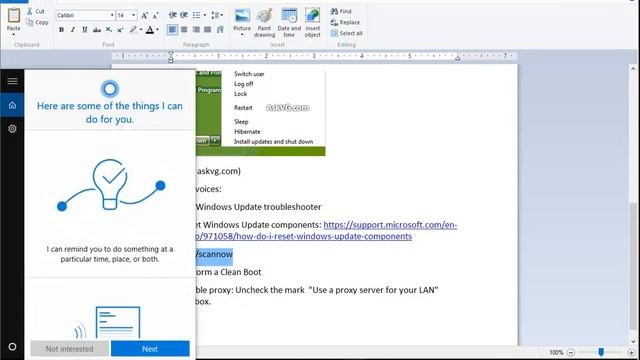Click Insert object
The image size is (640, 360).
tap(313, 23)
